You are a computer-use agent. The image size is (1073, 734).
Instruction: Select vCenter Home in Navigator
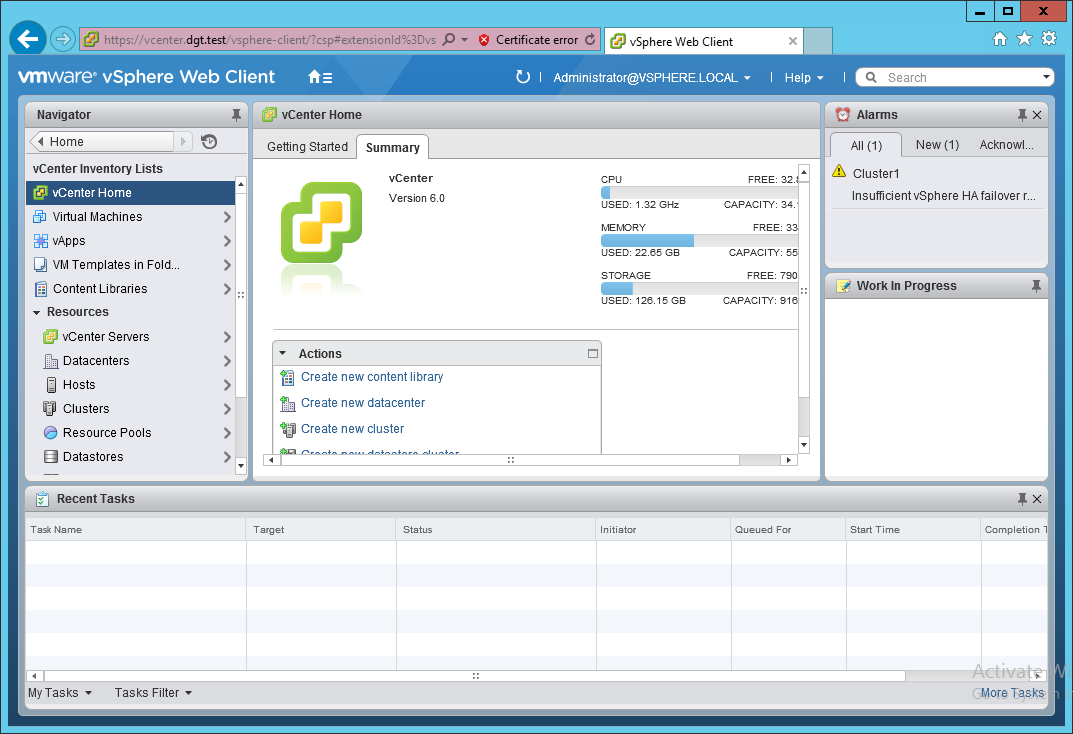pyautogui.click(x=130, y=193)
